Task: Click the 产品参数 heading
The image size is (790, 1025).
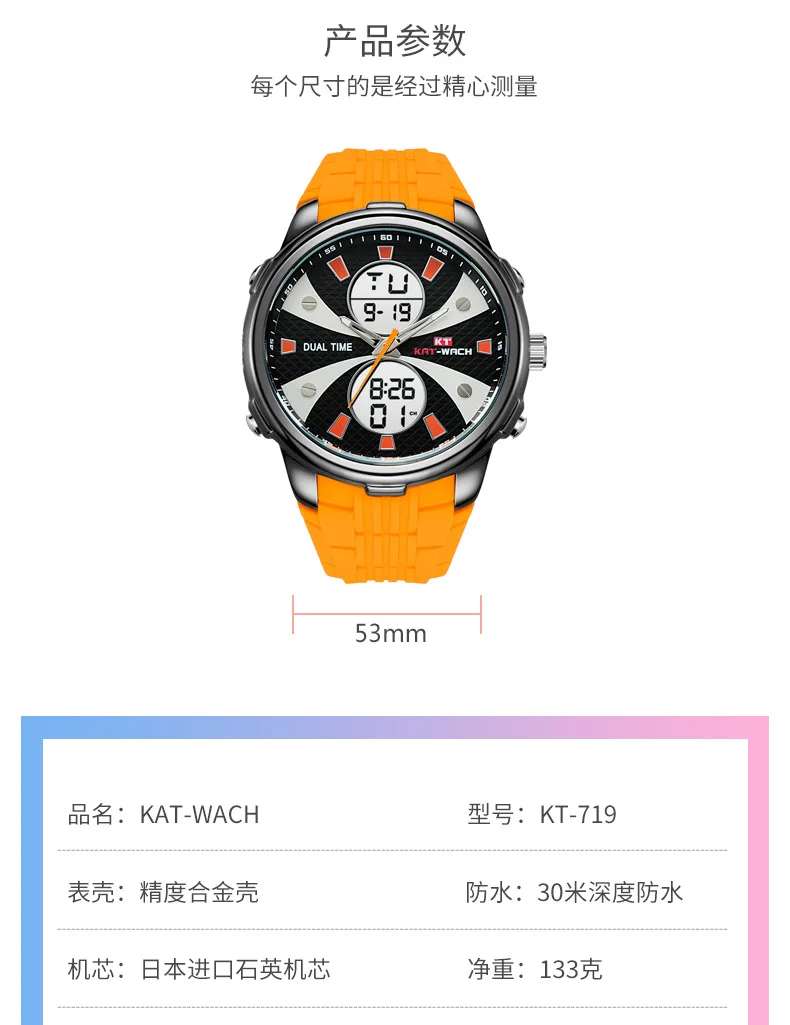Action: [x=395, y=41]
